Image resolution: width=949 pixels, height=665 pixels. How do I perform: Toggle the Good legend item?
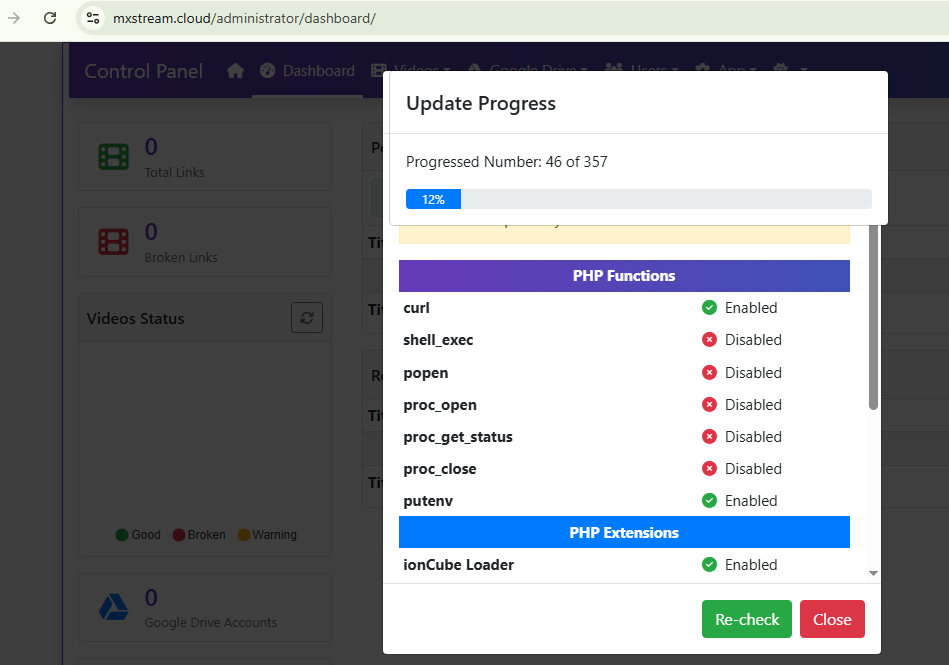(138, 535)
